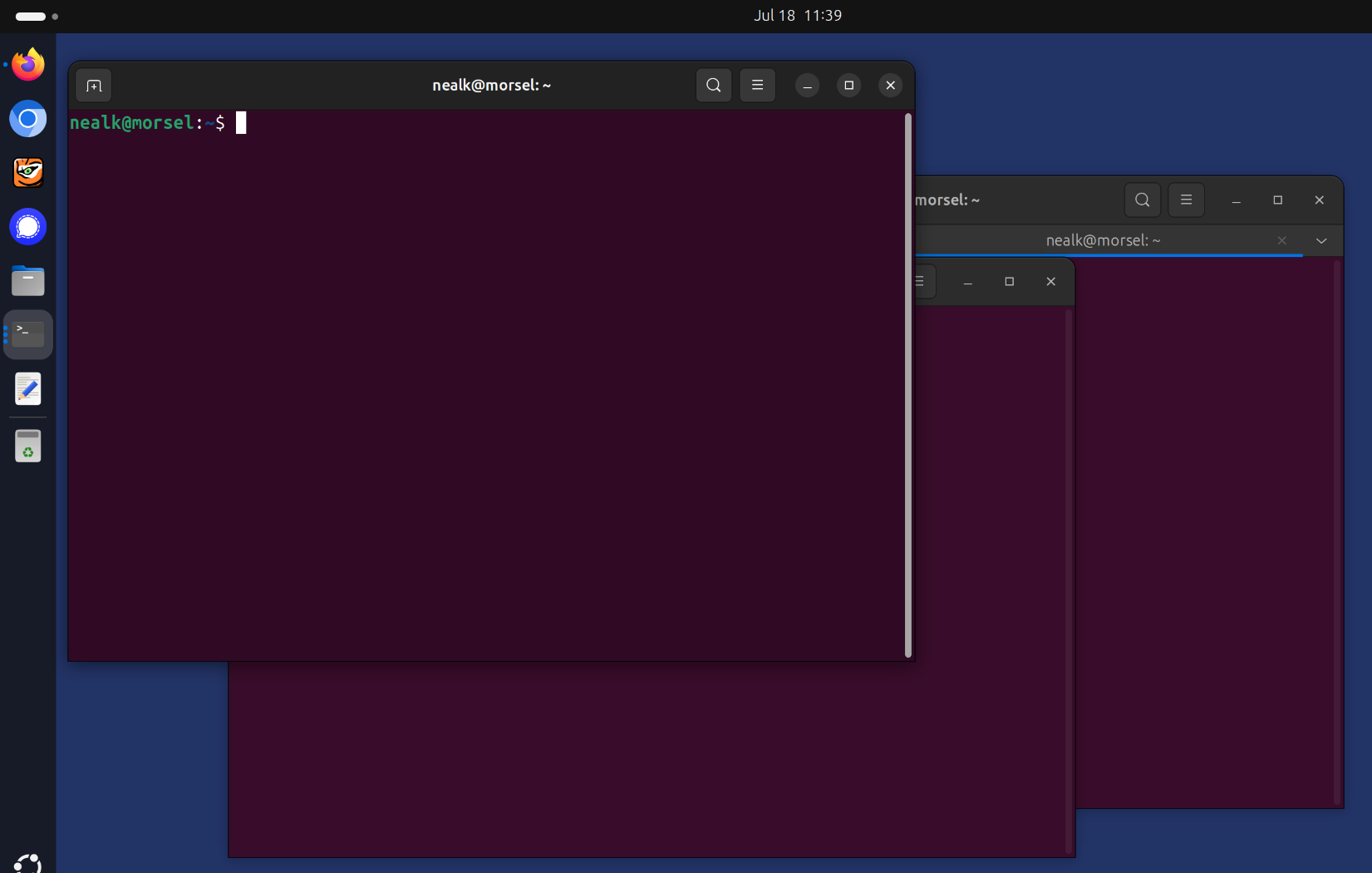
Task: Select the nealk@morsel tab
Action: click(1102, 240)
